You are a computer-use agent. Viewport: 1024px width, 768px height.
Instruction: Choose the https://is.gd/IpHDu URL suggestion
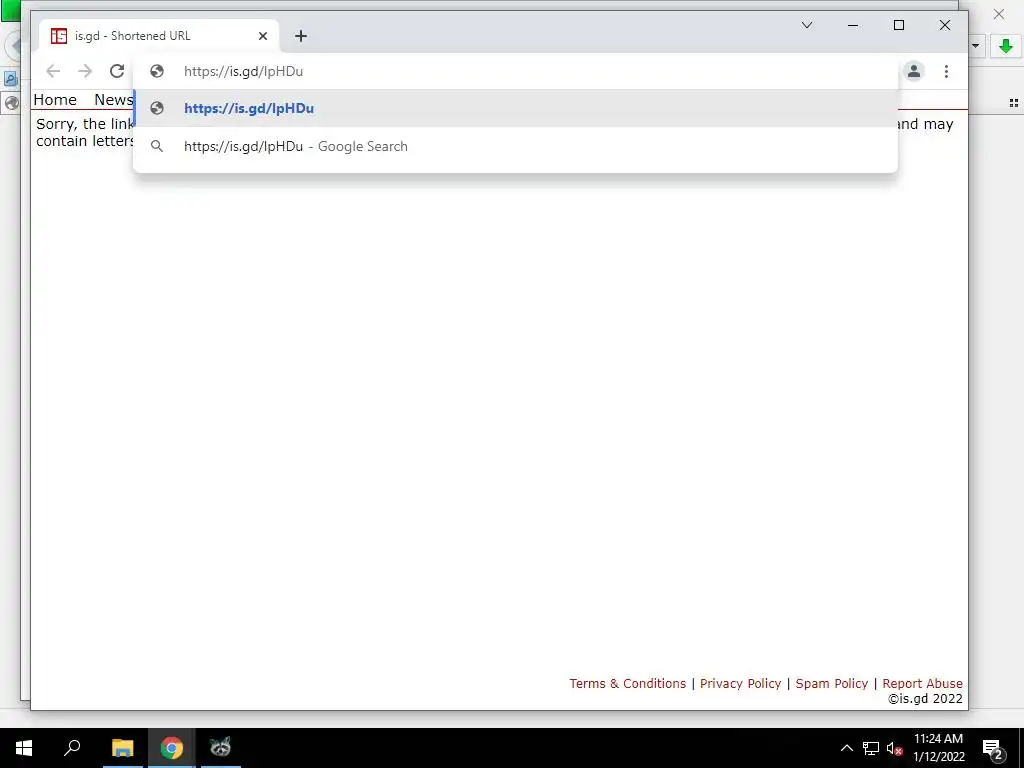pos(516,108)
